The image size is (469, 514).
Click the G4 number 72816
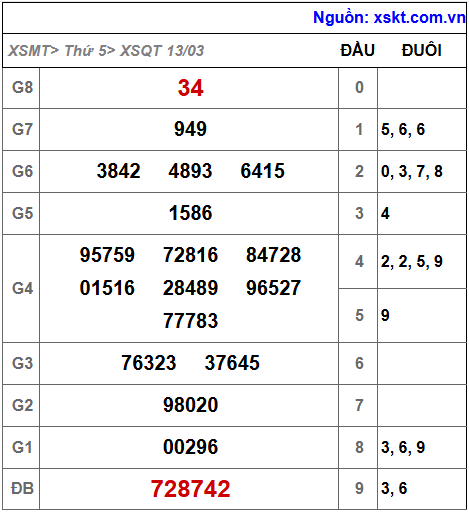tap(190, 255)
